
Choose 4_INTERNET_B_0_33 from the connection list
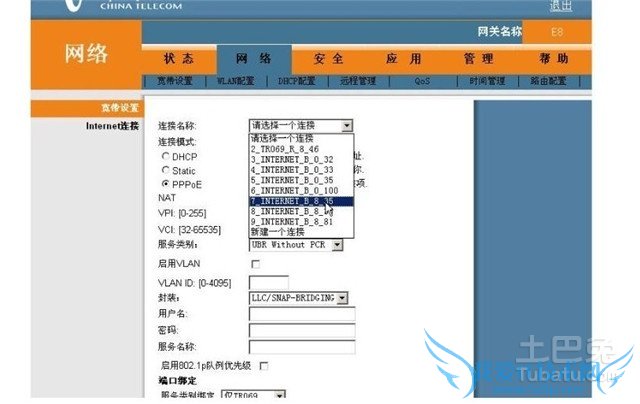coord(301,170)
